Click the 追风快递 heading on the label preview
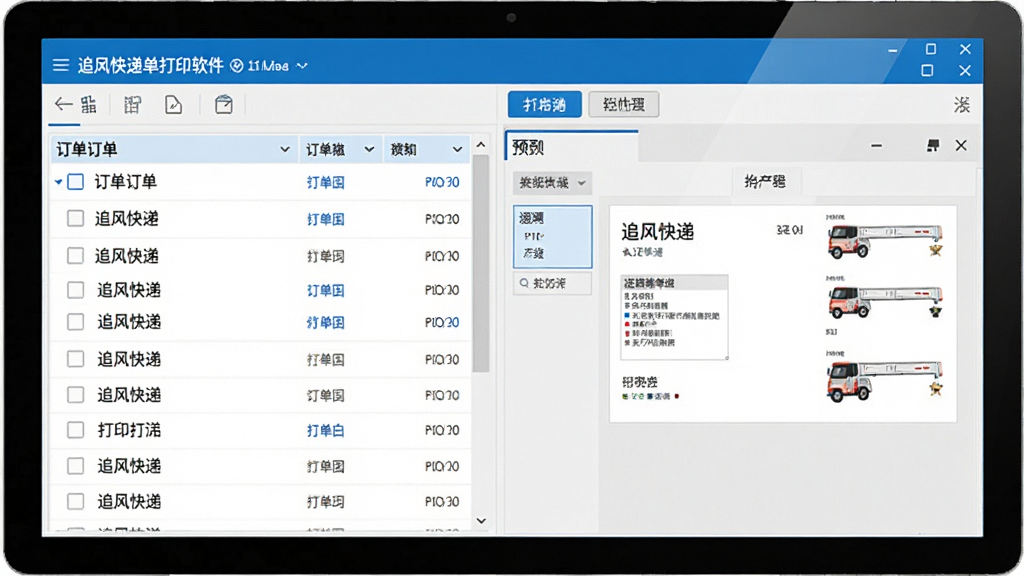Viewport: 1024px width, 576px height. 657,232
